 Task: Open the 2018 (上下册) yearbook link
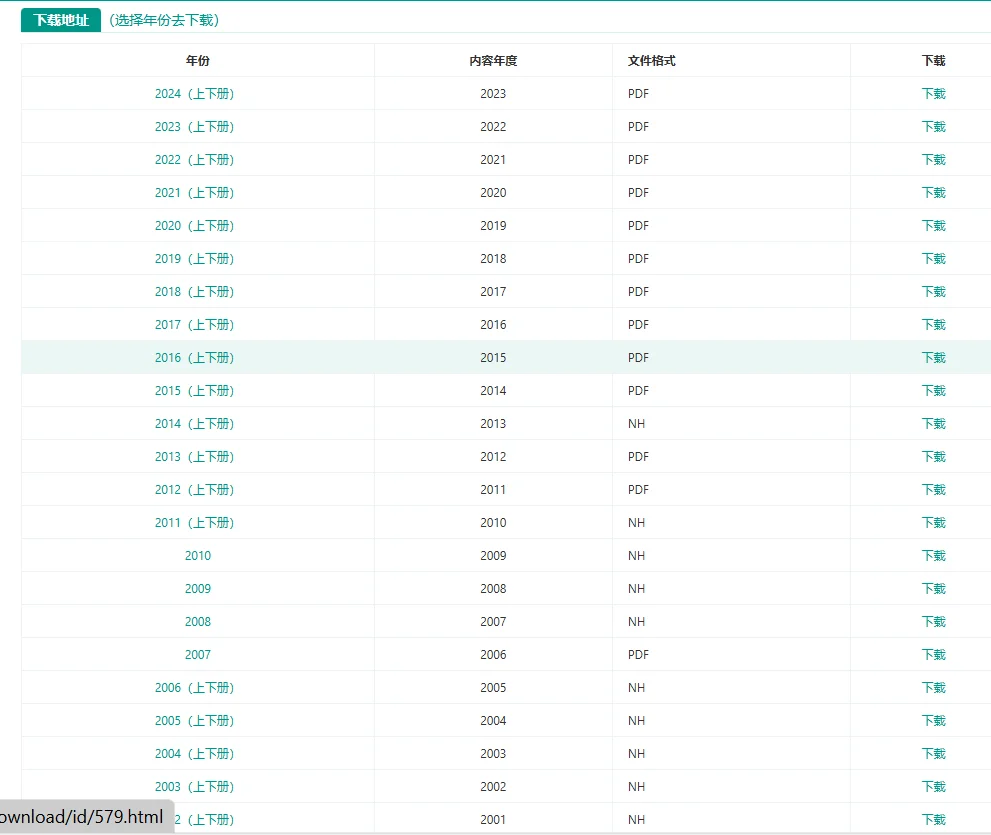tap(195, 291)
